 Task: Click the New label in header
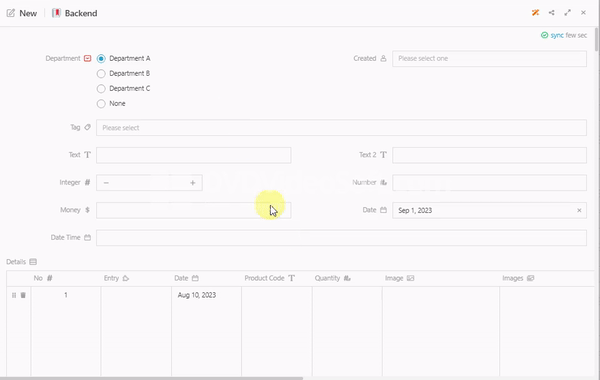point(28,13)
